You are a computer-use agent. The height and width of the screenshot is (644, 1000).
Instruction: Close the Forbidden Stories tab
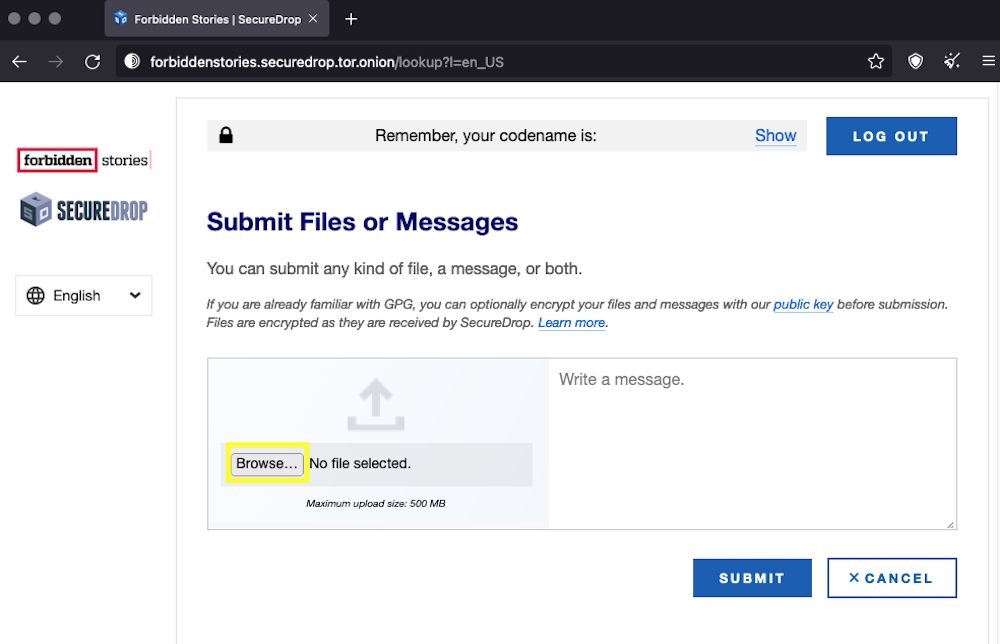(313, 19)
